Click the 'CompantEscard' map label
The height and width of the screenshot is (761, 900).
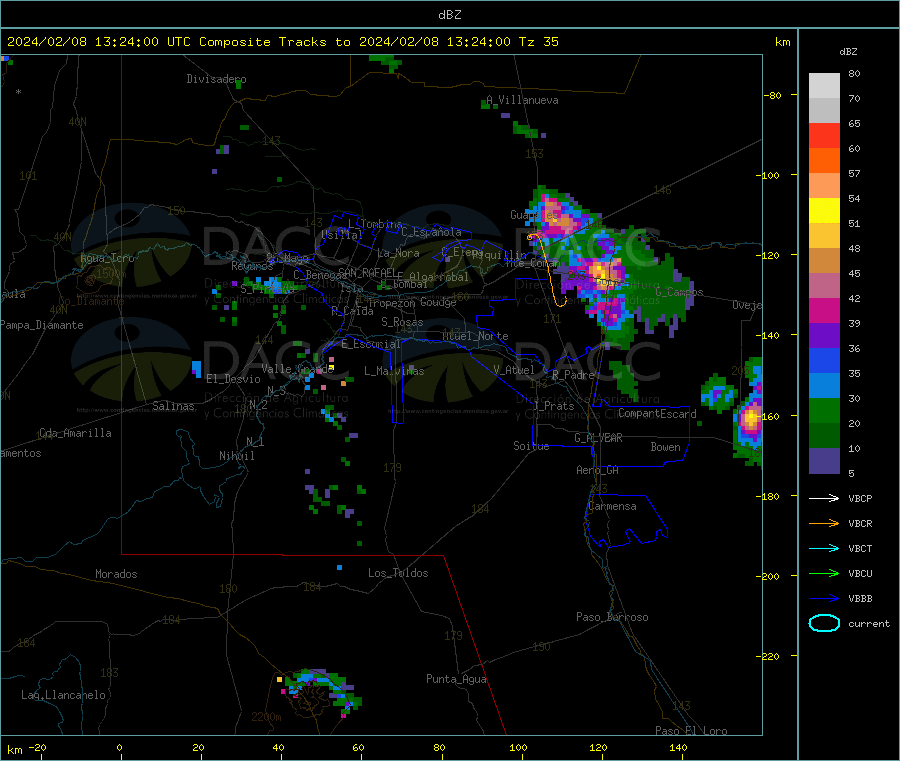click(657, 413)
